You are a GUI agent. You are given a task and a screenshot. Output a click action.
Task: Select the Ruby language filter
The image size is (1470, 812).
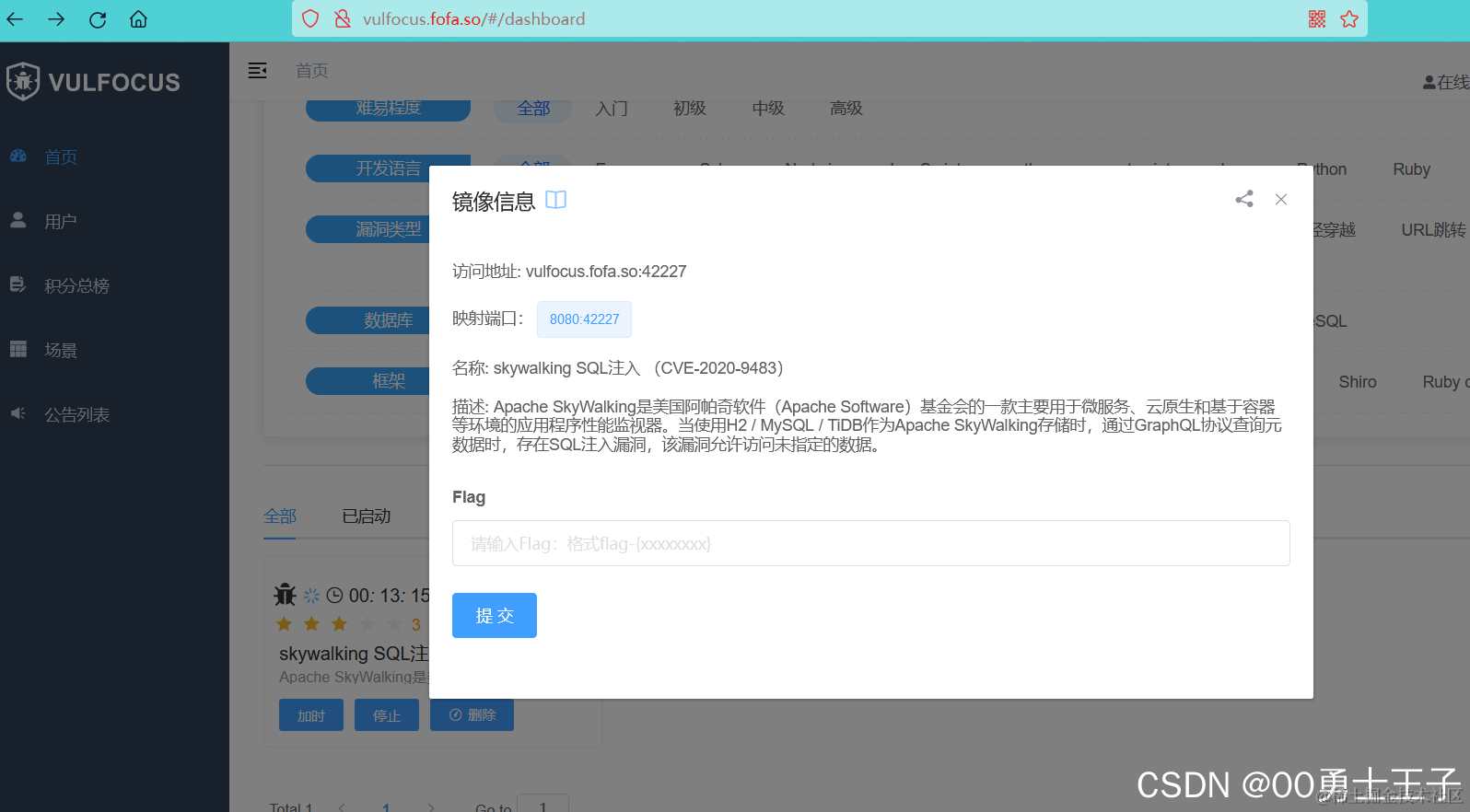tap(1411, 169)
